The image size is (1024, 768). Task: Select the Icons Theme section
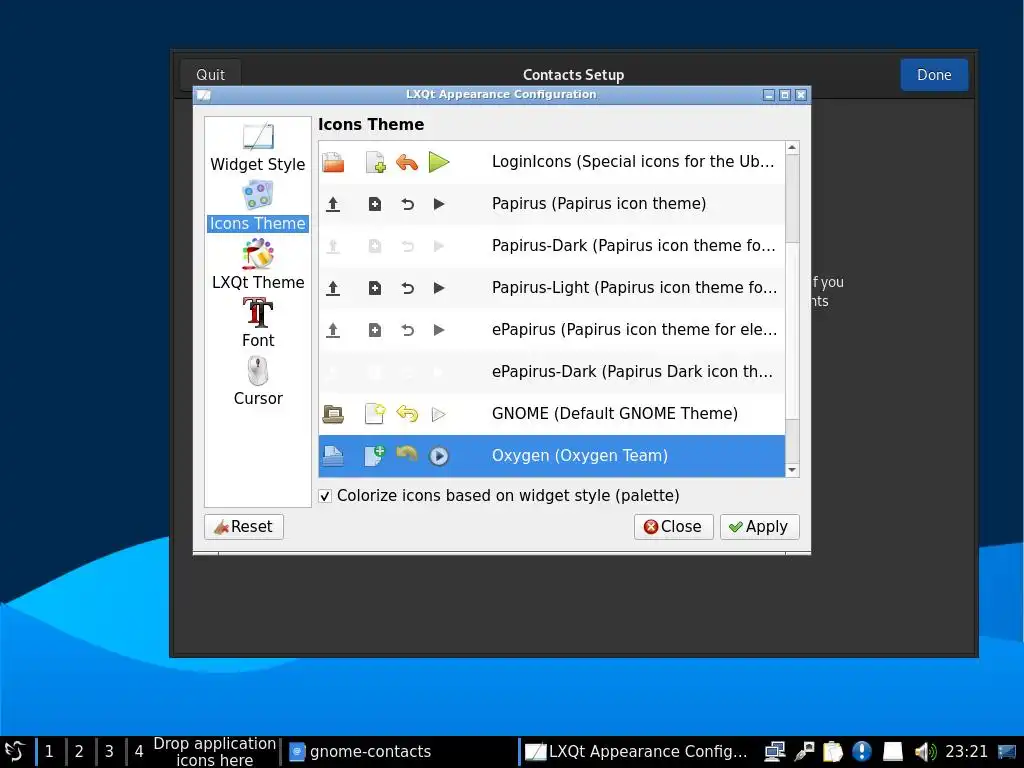257,206
